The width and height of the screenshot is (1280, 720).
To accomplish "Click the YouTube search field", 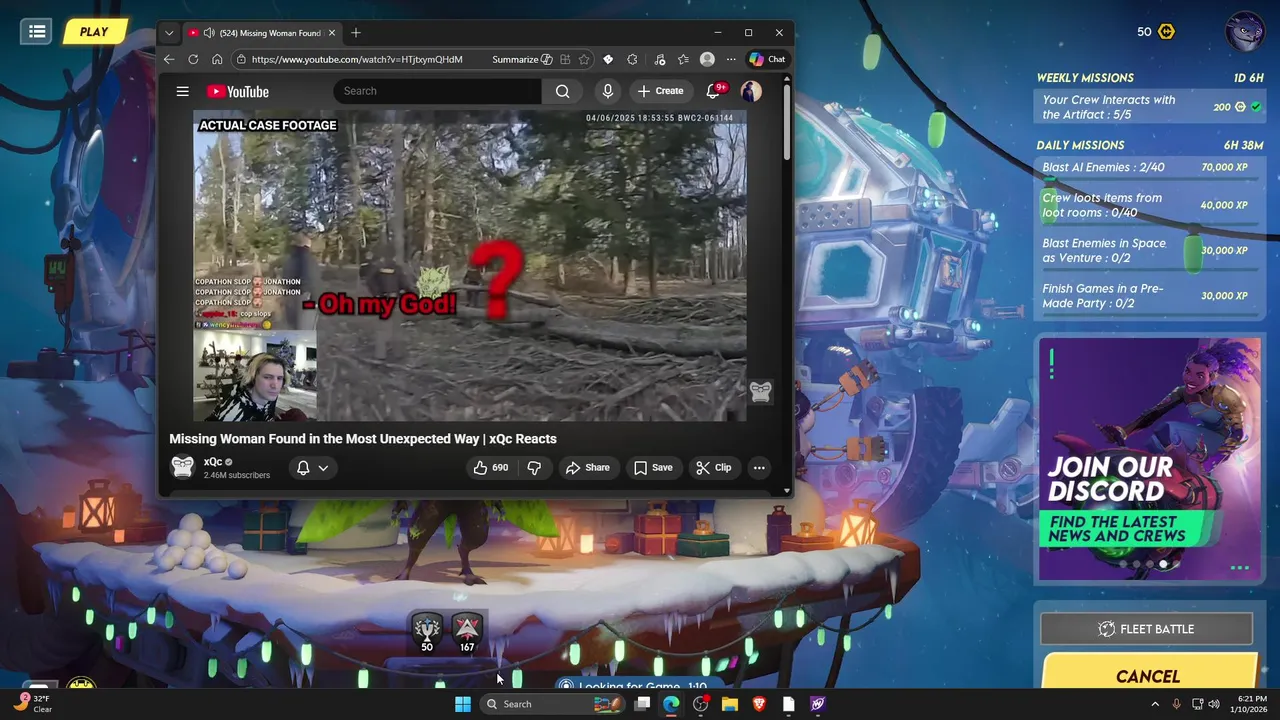I will 438,91.
